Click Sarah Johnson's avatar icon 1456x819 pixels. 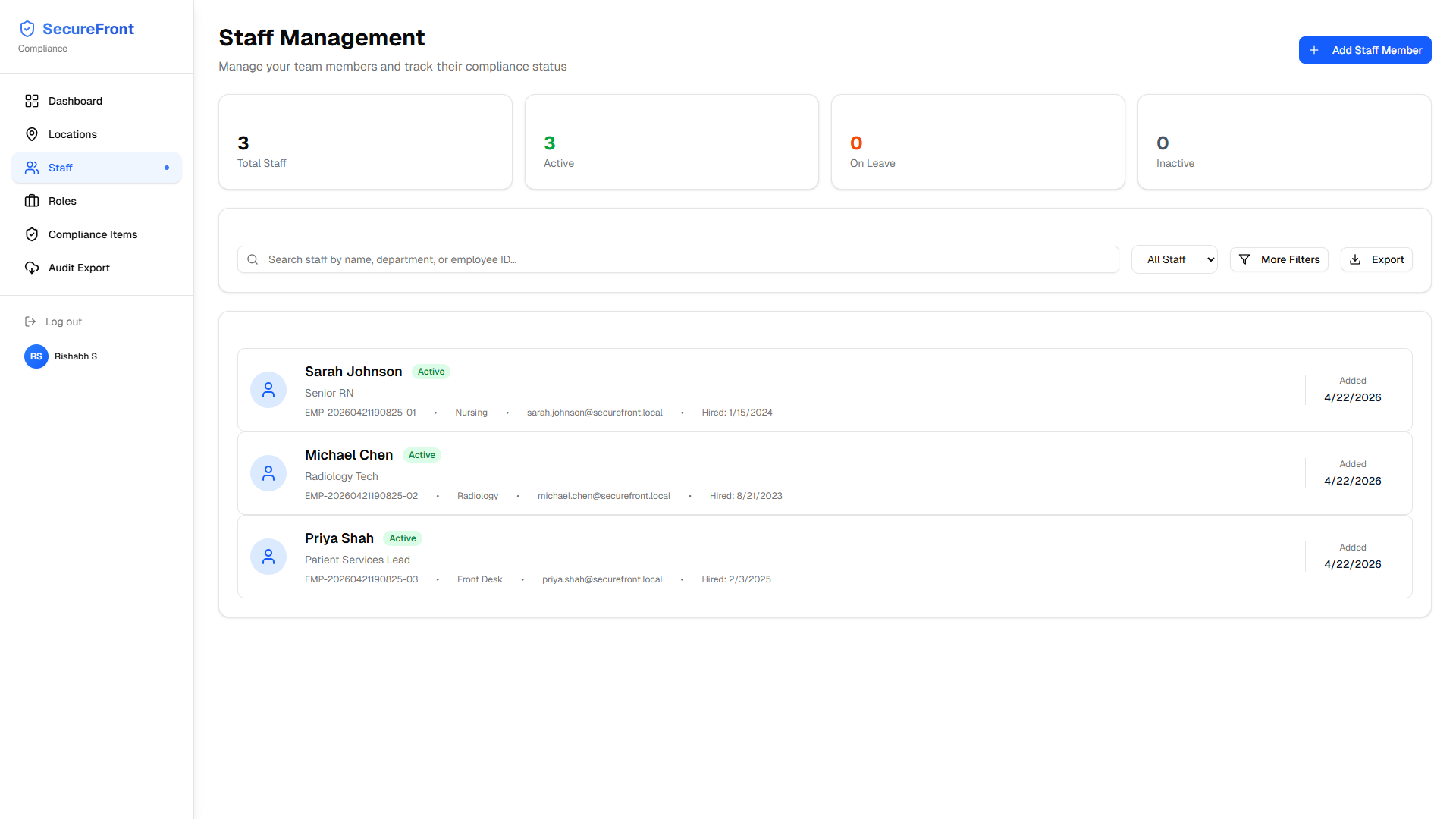pyautogui.click(x=268, y=390)
